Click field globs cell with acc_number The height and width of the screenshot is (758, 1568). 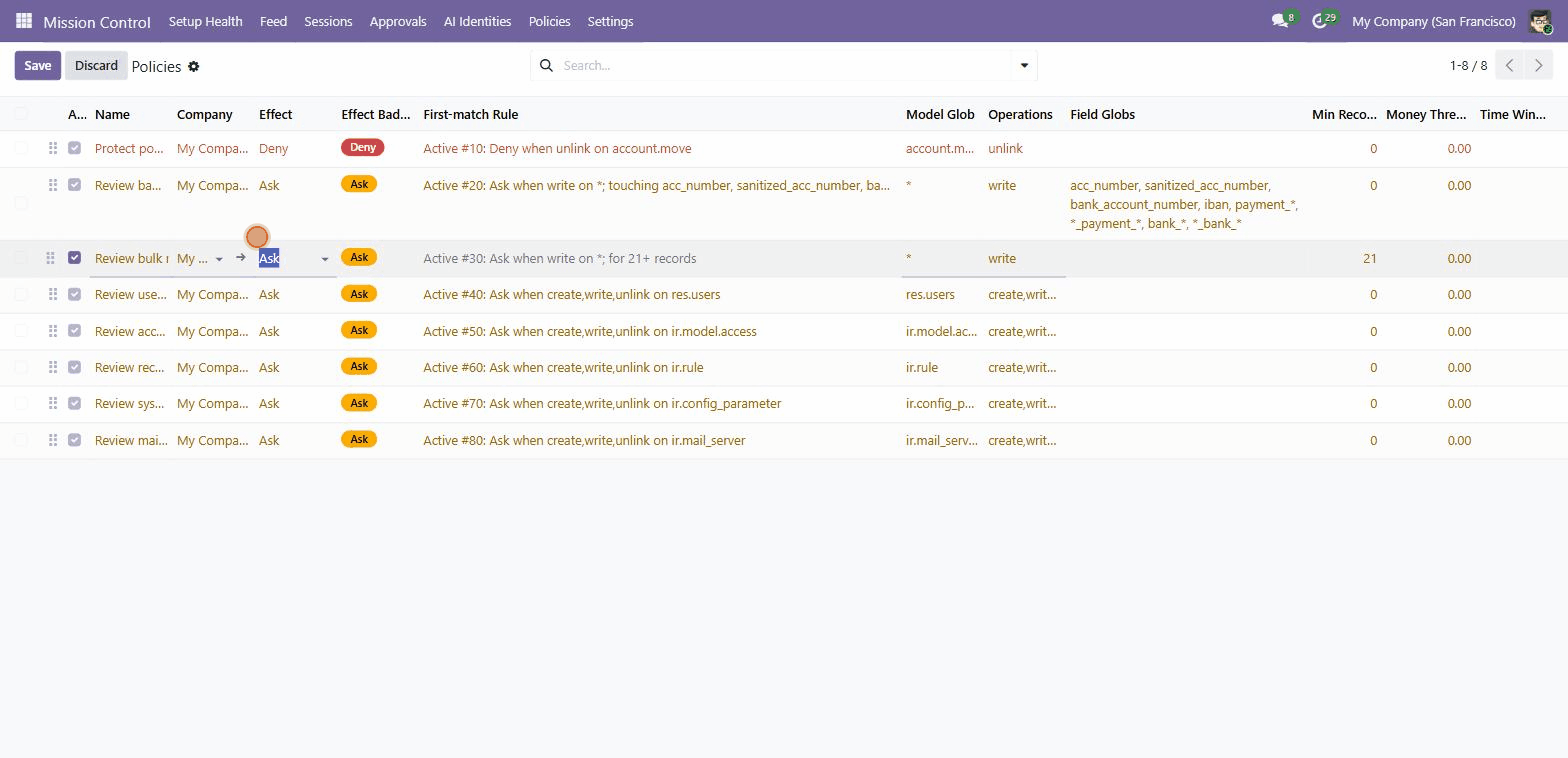(x=1185, y=204)
